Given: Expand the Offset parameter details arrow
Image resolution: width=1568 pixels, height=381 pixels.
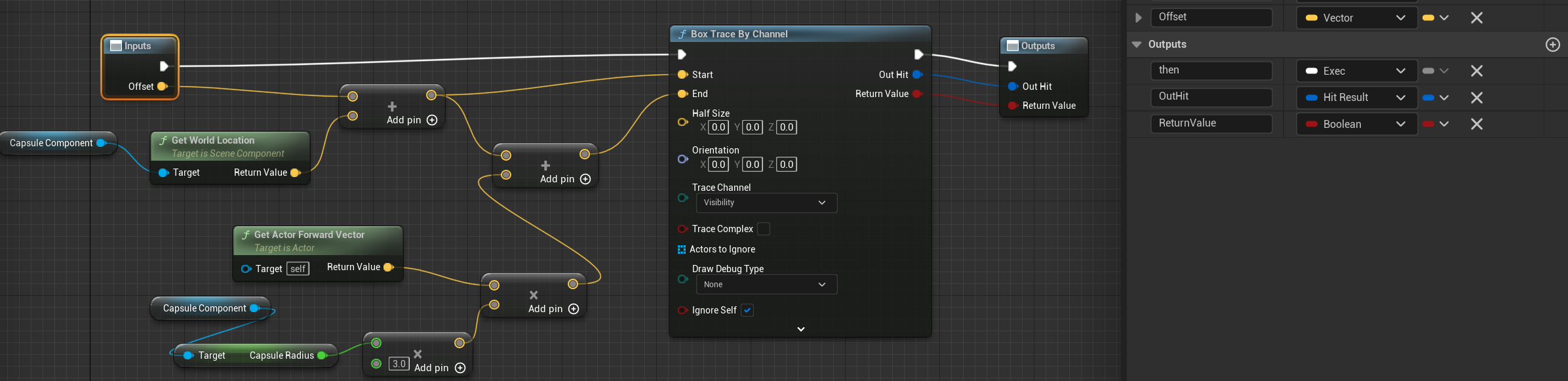Looking at the screenshot, I should click(1139, 18).
